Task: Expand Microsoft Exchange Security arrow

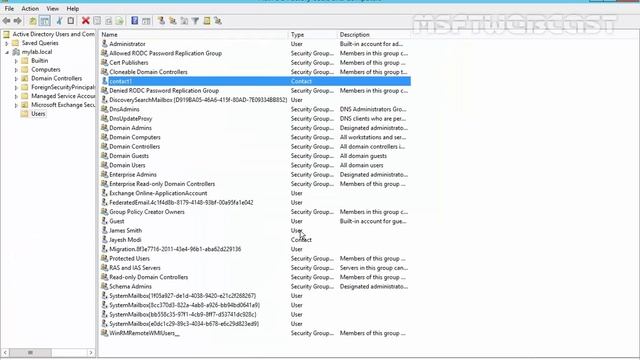Action: coord(16,105)
